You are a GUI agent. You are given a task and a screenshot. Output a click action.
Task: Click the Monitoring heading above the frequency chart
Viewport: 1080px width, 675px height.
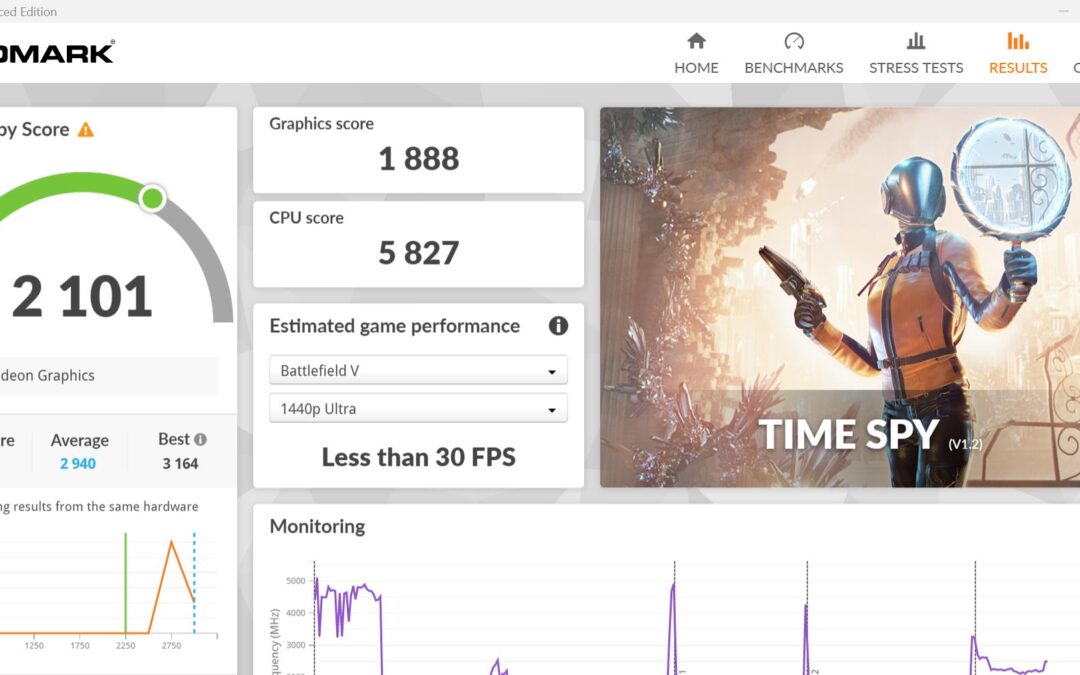(x=317, y=526)
